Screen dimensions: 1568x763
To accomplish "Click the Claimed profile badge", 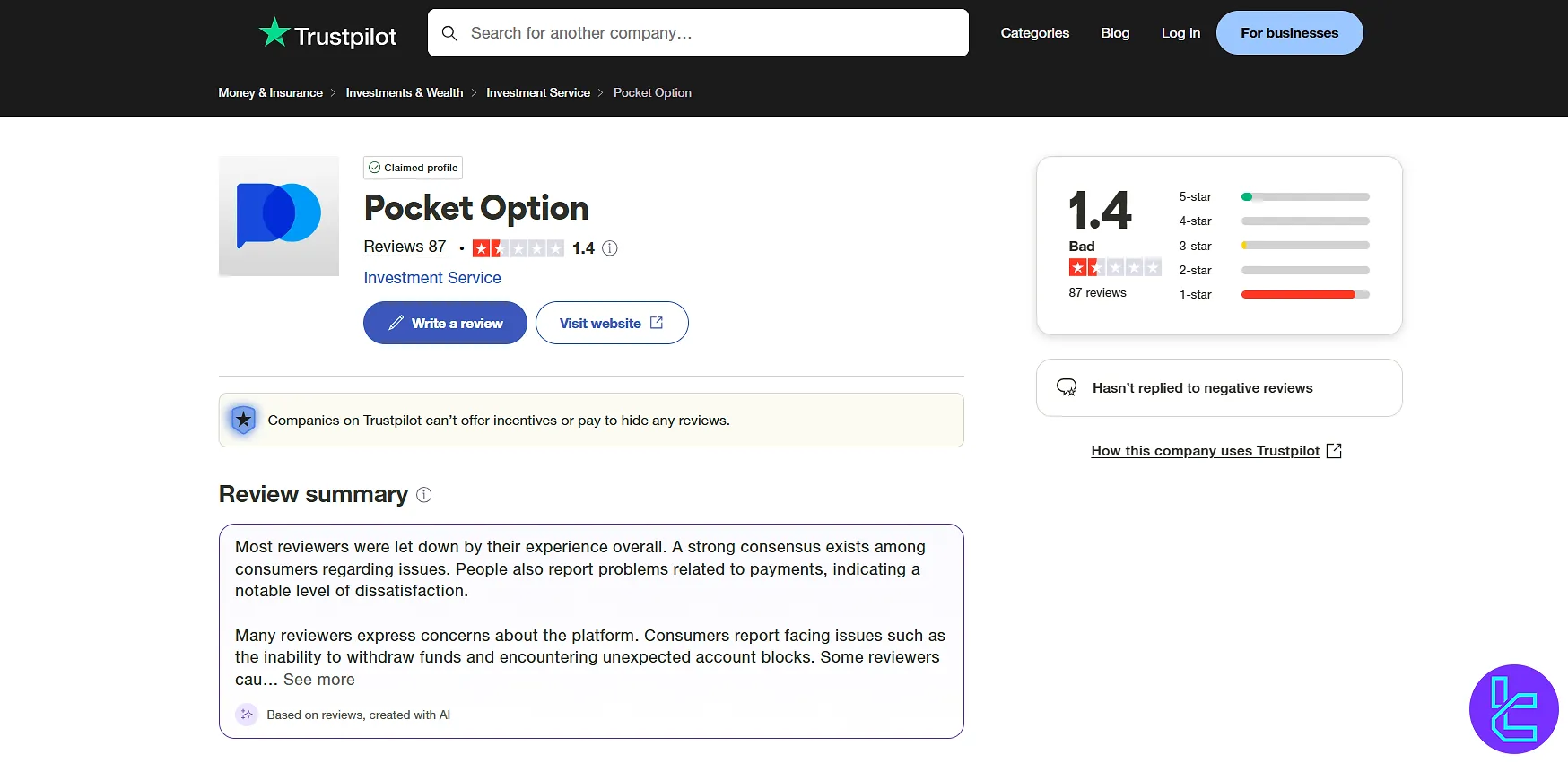I will [413, 168].
